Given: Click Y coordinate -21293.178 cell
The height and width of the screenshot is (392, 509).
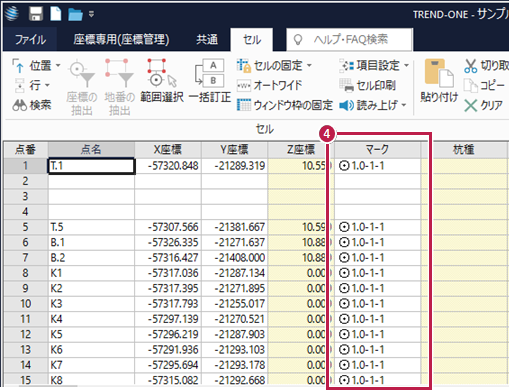Looking at the screenshot, I should click(235, 365).
